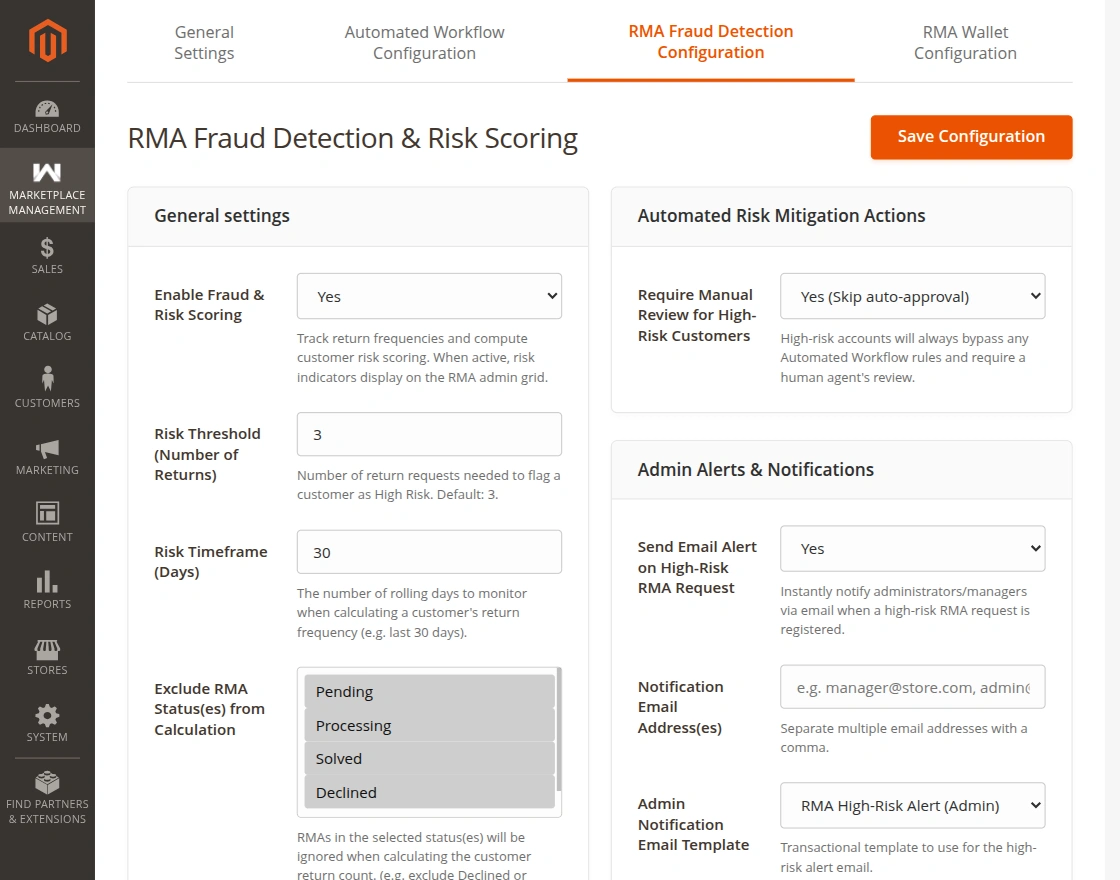Click the Enable Fraud & Risk Scoring label
The image size is (1120, 880).
click(x=209, y=305)
